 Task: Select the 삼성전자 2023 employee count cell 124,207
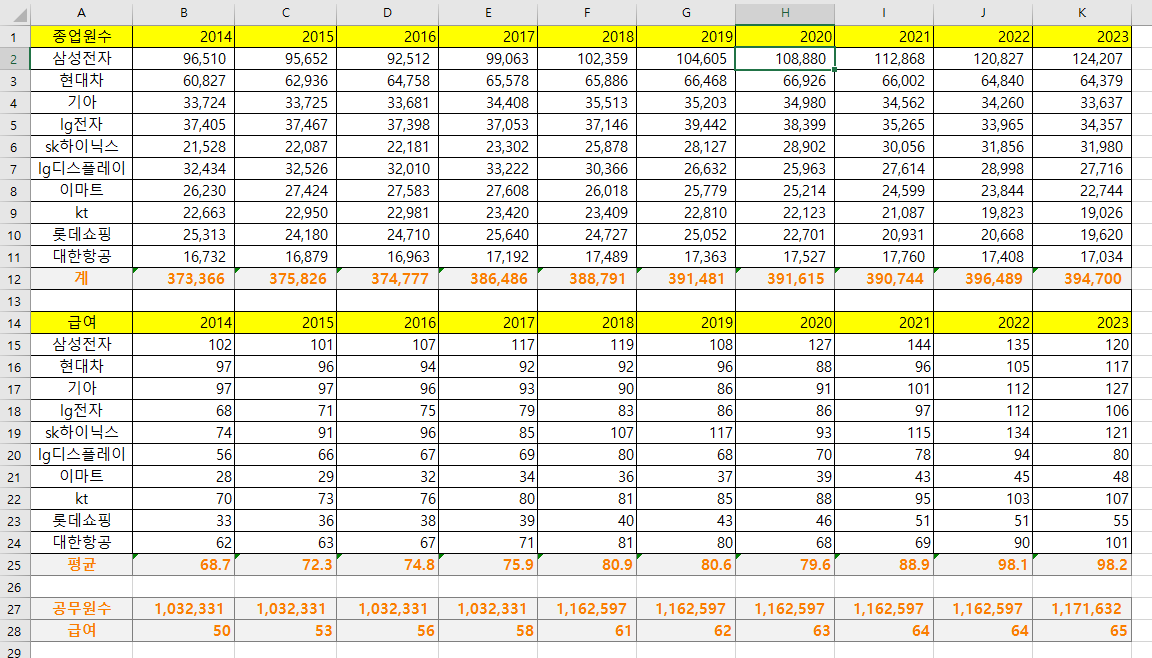1082,58
